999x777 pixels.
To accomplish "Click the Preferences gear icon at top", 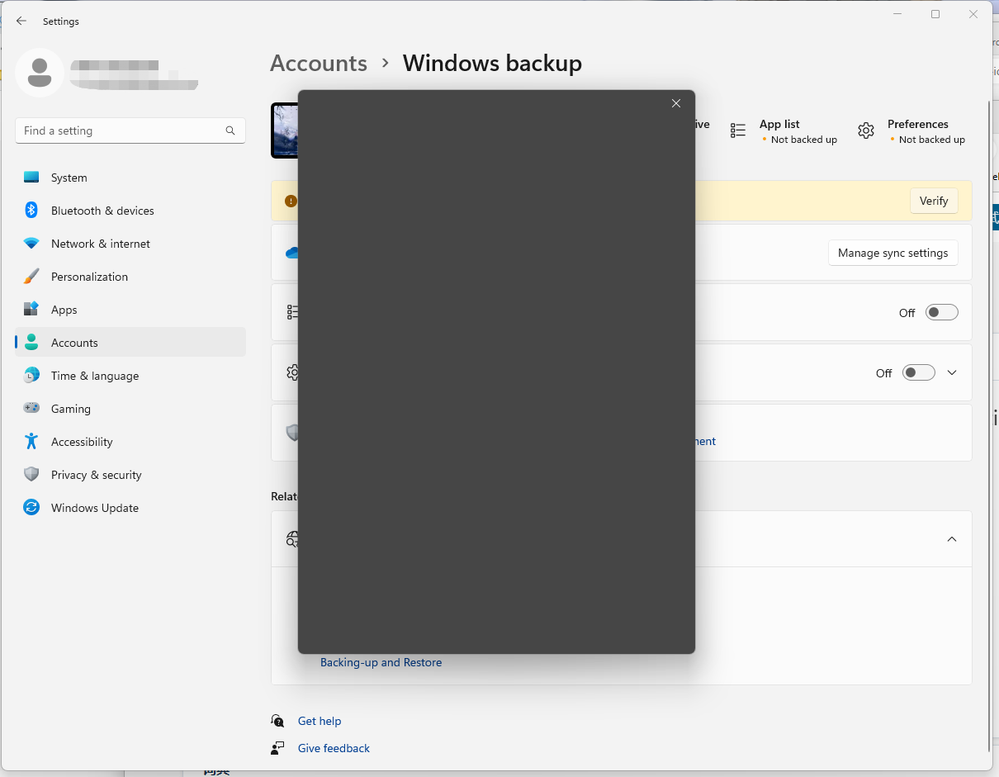I will pyautogui.click(x=866, y=131).
